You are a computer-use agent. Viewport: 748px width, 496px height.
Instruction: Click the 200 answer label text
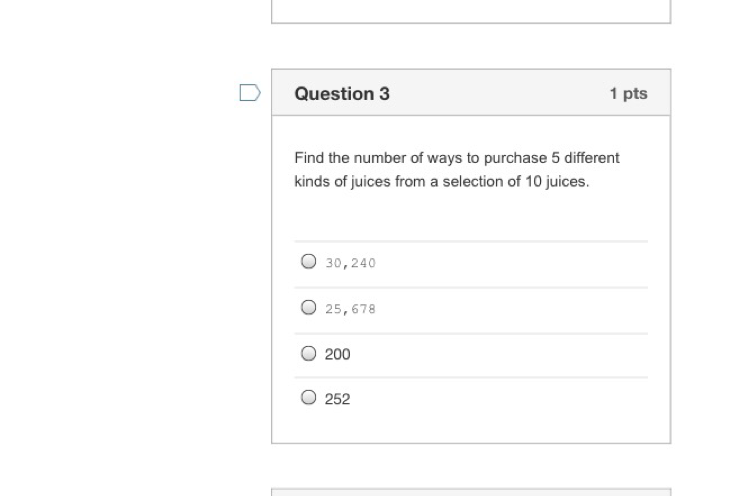338,354
